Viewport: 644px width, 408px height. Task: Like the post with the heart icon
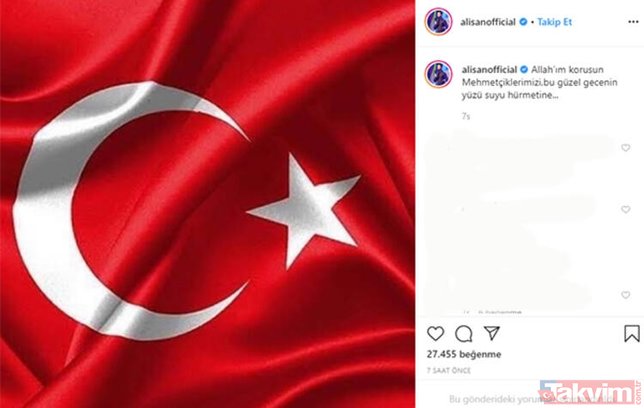[x=435, y=333]
